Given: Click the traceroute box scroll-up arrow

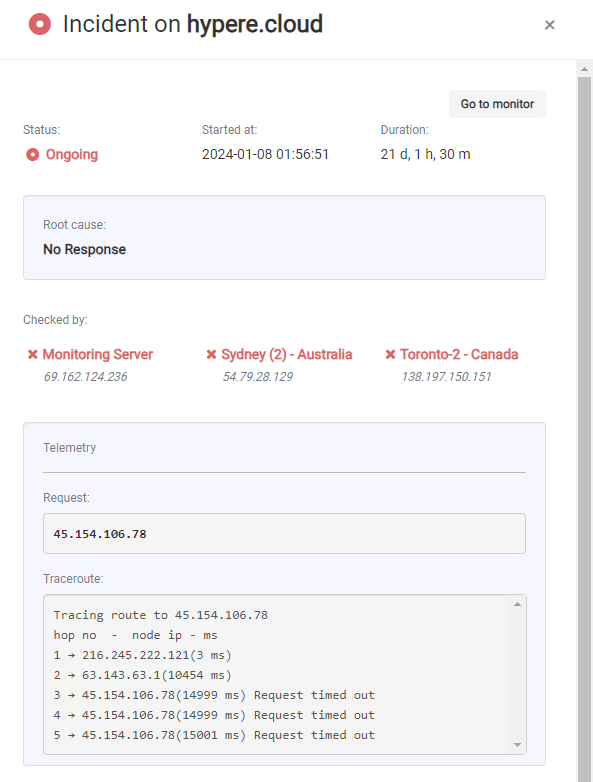Looking at the screenshot, I should [518, 604].
